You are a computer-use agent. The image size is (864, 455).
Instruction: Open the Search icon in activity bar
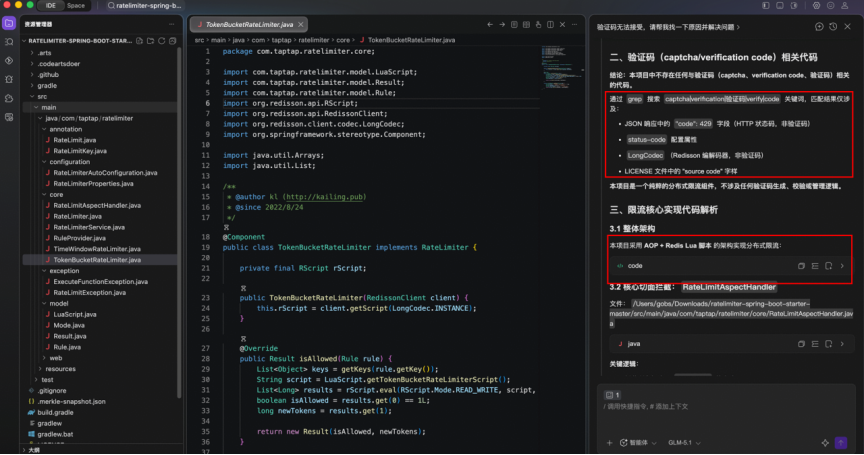point(9,42)
